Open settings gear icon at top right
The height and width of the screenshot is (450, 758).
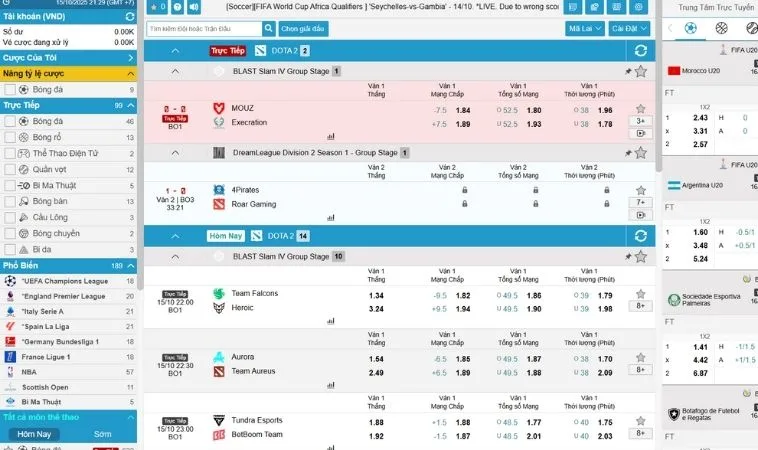click(x=639, y=7)
